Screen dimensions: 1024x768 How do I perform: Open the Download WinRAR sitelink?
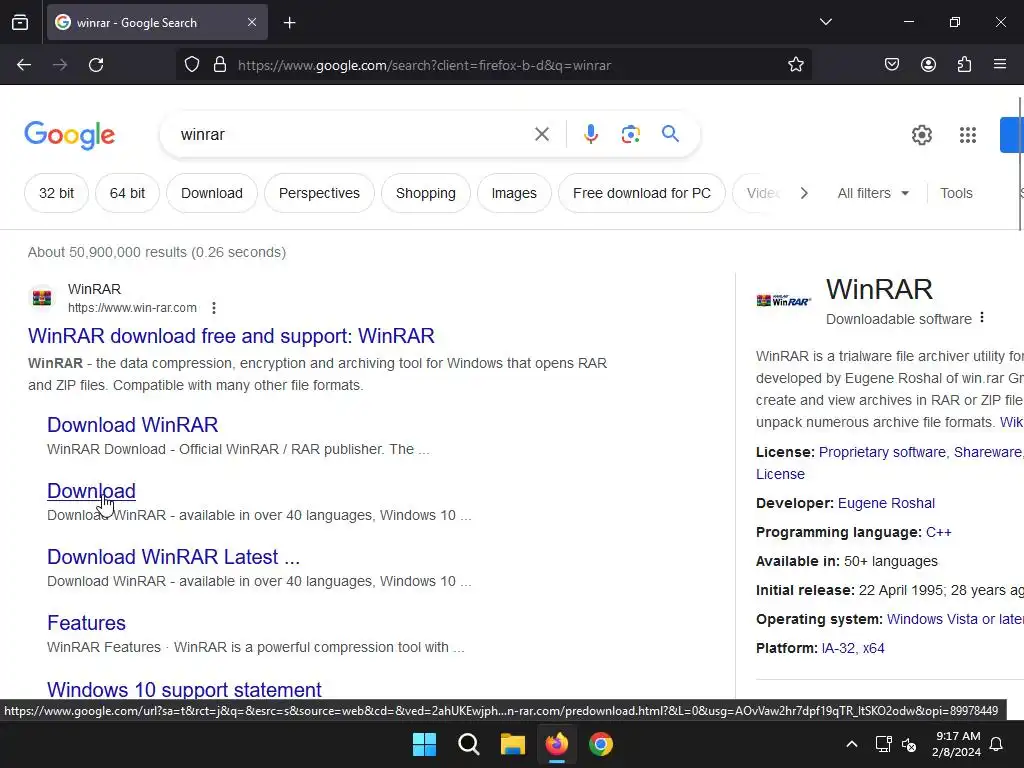(133, 424)
